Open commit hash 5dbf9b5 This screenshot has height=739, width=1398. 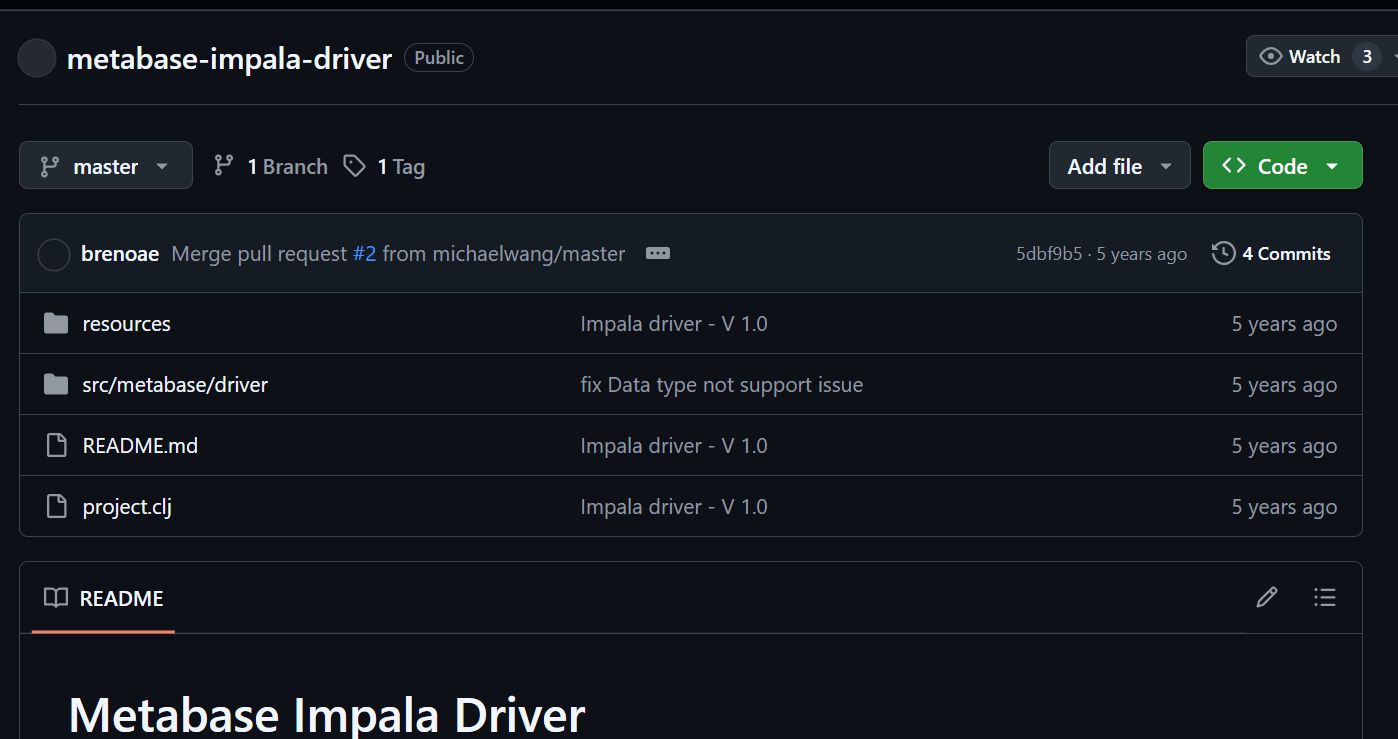pyautogui.click(x=1049, y=254)
